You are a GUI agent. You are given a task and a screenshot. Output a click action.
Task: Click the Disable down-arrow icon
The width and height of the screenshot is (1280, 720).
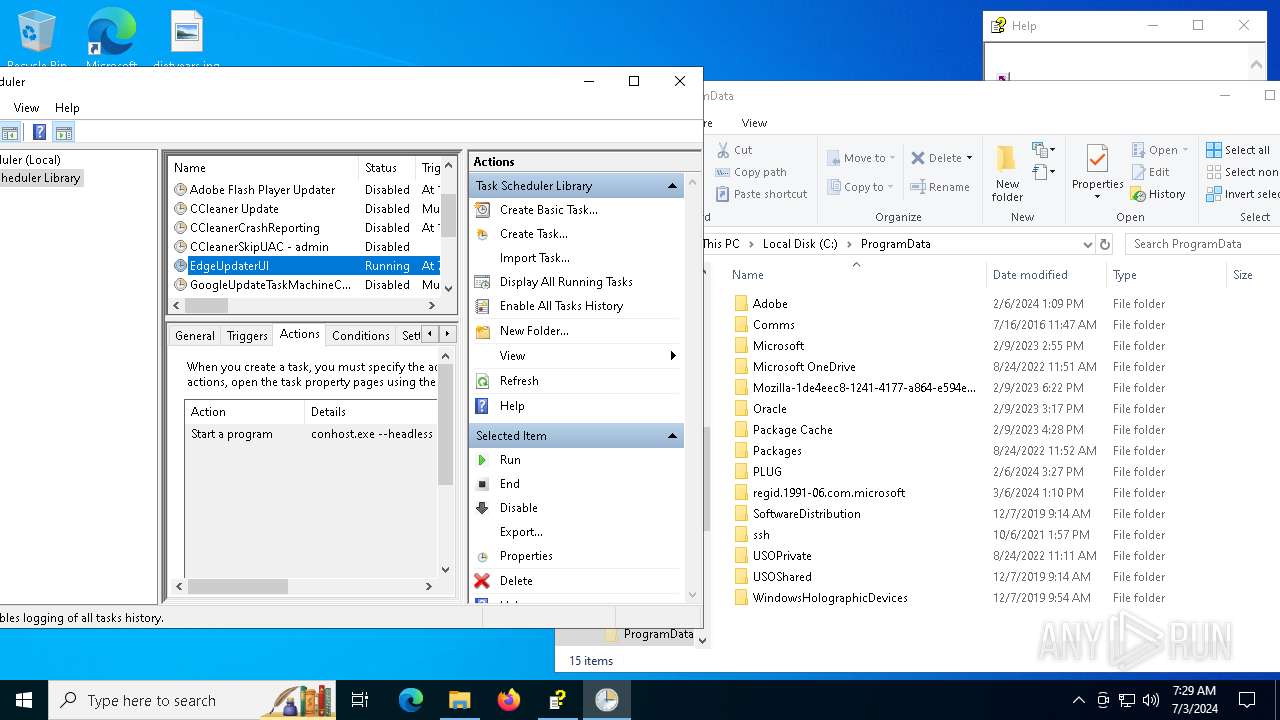[483, 508]
